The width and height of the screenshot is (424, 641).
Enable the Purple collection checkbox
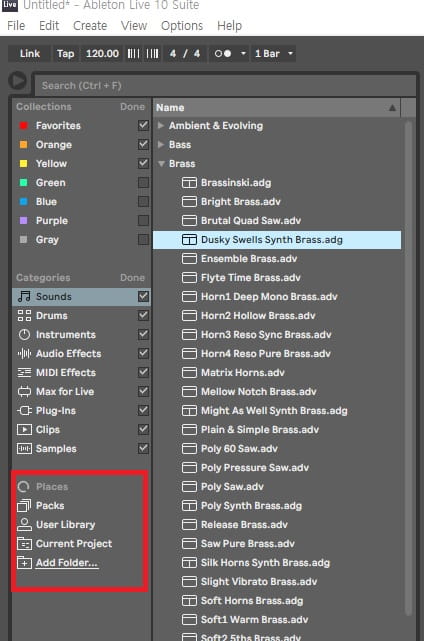tap(143, 220)
